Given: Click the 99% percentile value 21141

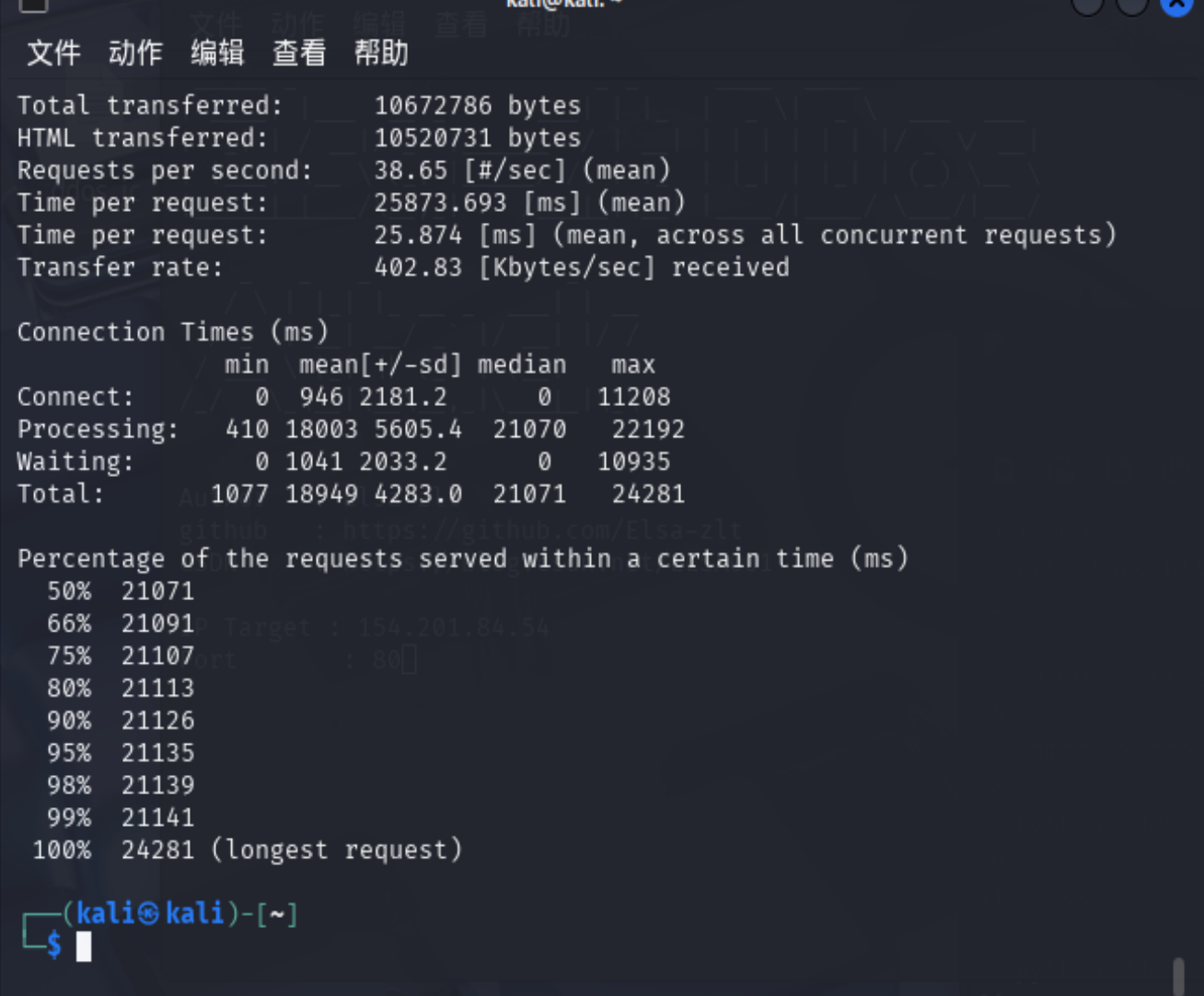Looking at the screenshot, I should click(157, 817).
